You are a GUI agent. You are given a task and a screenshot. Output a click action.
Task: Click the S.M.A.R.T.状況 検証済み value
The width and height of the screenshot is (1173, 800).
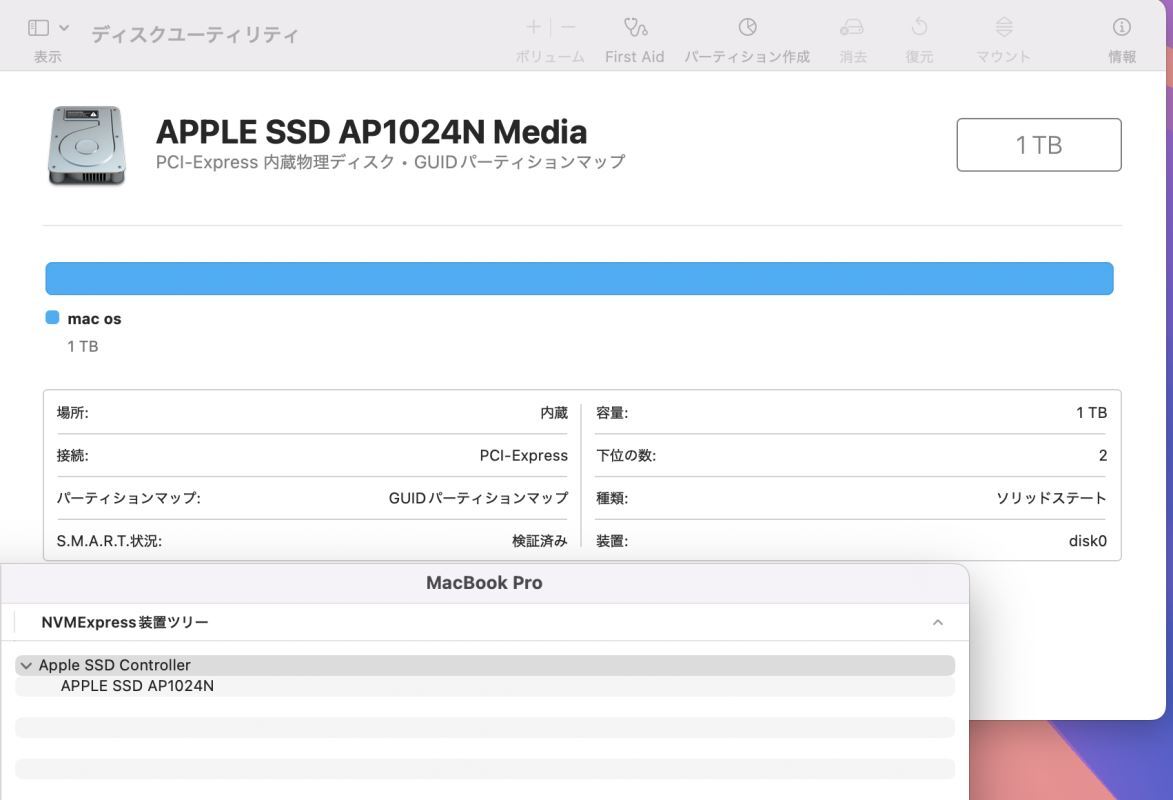[x=541, y=540]
